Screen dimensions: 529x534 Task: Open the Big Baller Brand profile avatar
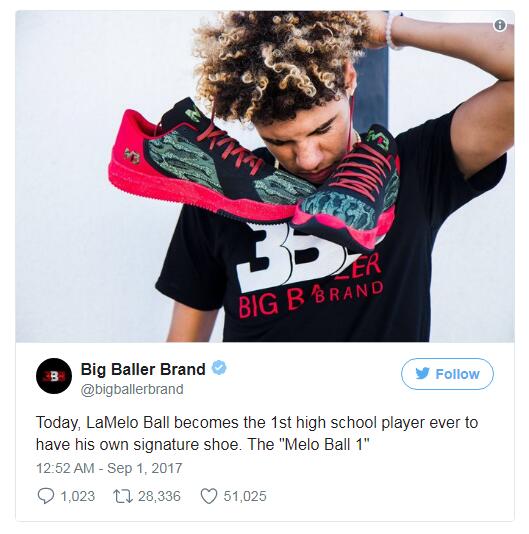click(54, 376)
